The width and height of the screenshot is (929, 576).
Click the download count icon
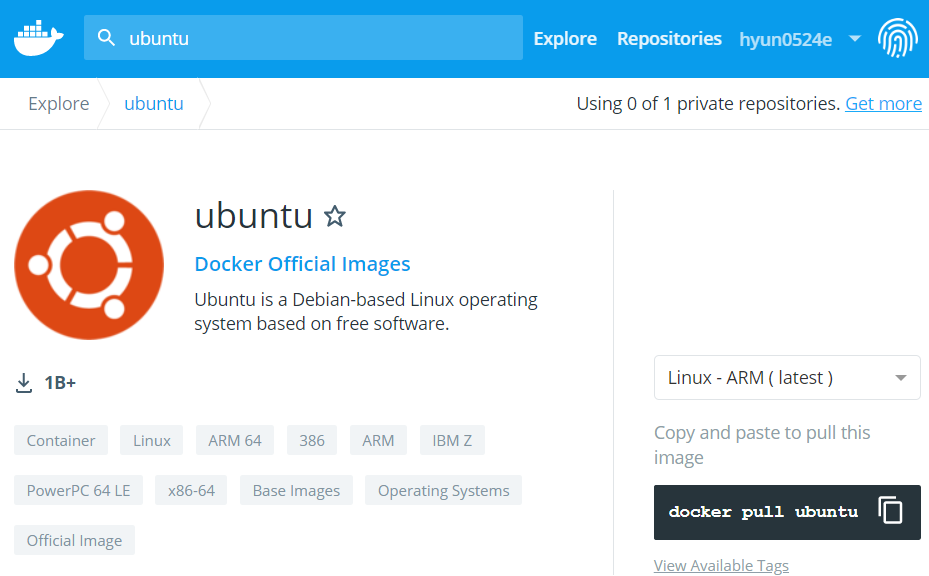coord(24,383)
